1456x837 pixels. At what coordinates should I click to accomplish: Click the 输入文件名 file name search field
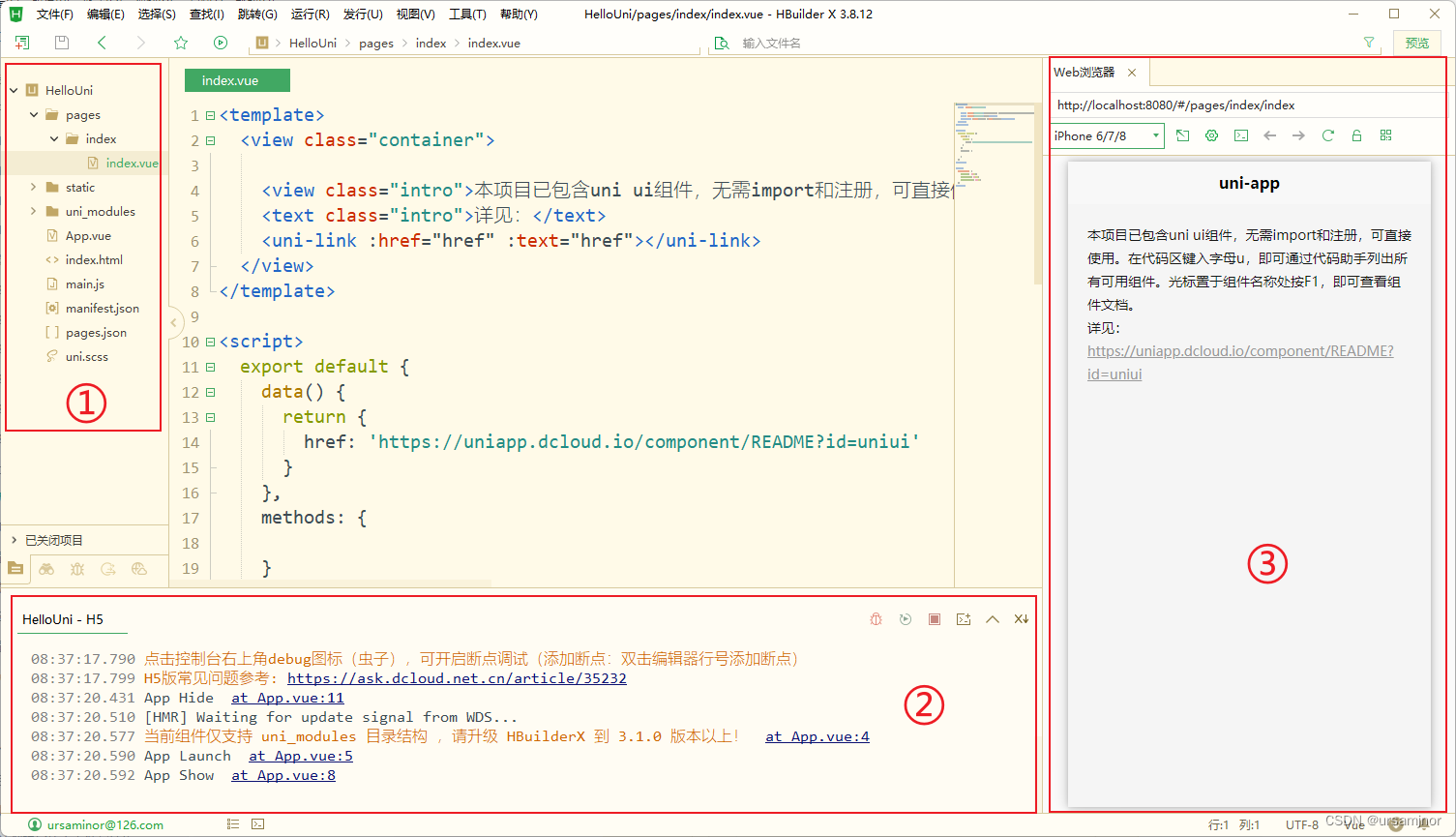[1045, 43]
